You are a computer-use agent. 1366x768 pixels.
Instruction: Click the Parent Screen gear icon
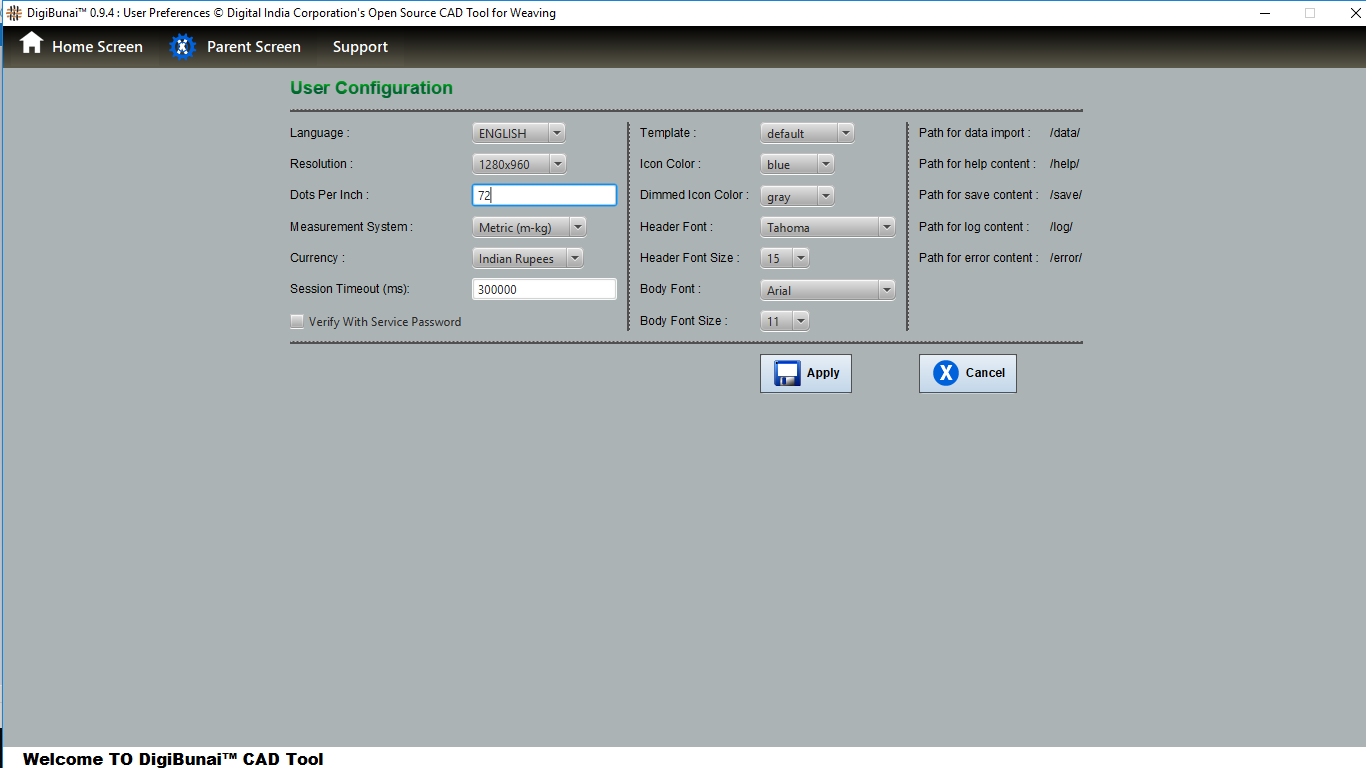click(182, 47)
